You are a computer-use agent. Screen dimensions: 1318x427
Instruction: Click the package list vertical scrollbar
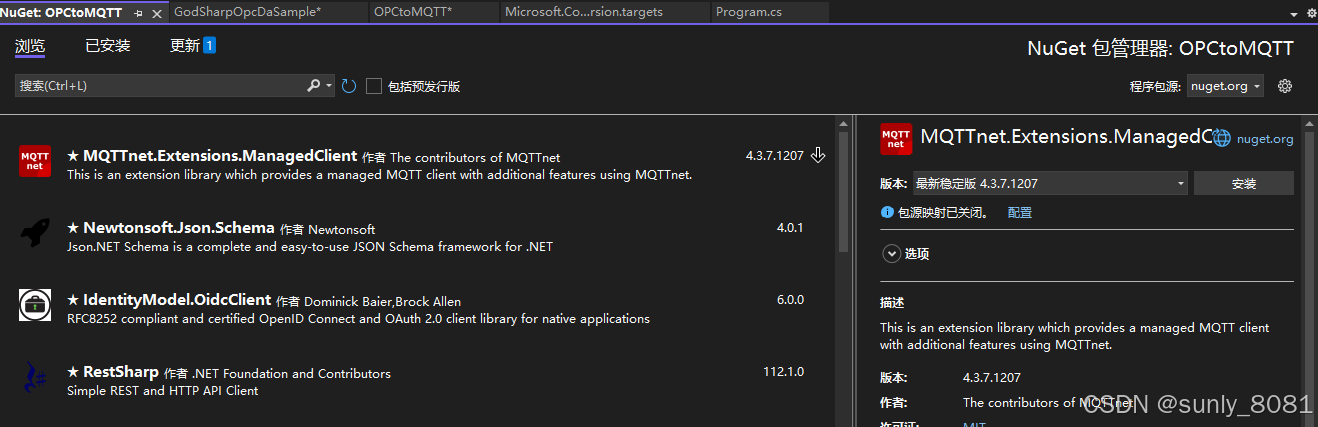point(843,190)
